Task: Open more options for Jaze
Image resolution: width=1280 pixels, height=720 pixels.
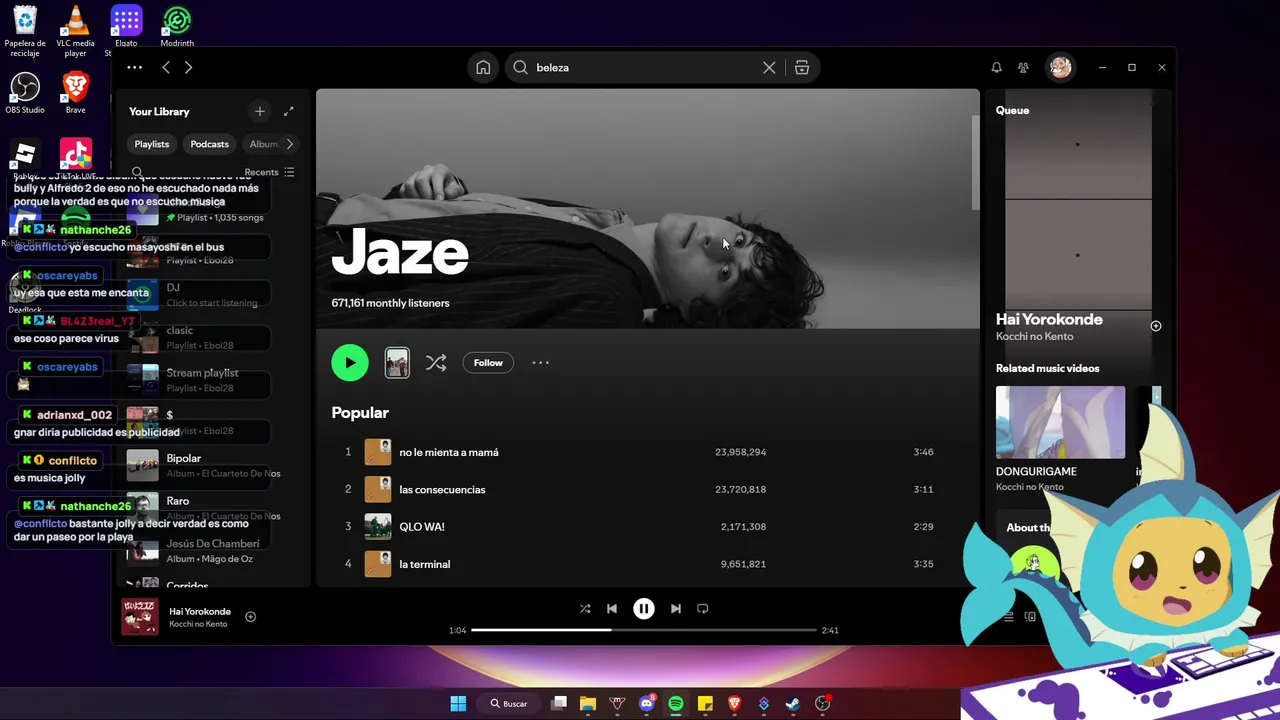Action: tap(540, 362)
